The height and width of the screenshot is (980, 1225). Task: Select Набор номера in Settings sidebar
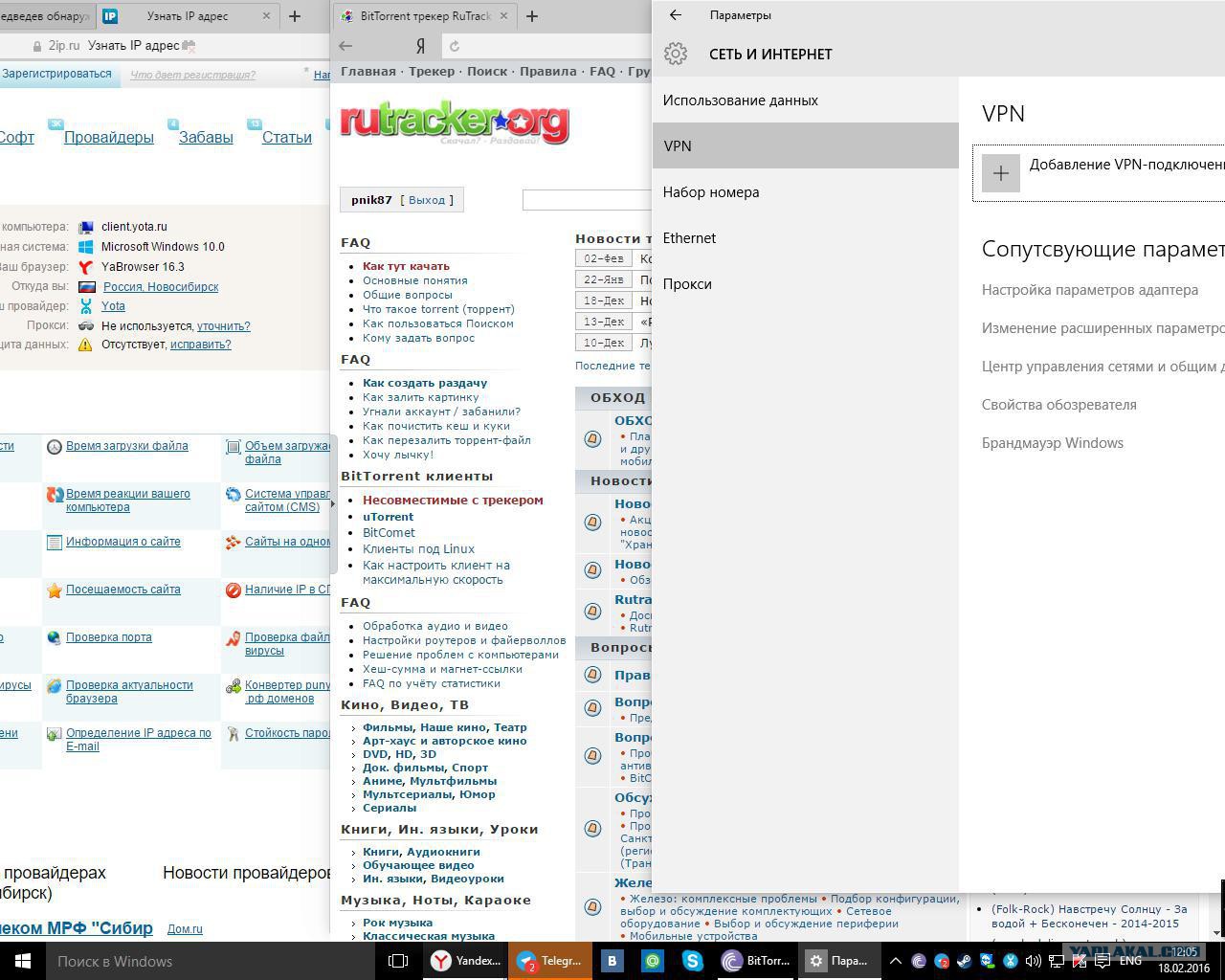(x=805, y=191)
